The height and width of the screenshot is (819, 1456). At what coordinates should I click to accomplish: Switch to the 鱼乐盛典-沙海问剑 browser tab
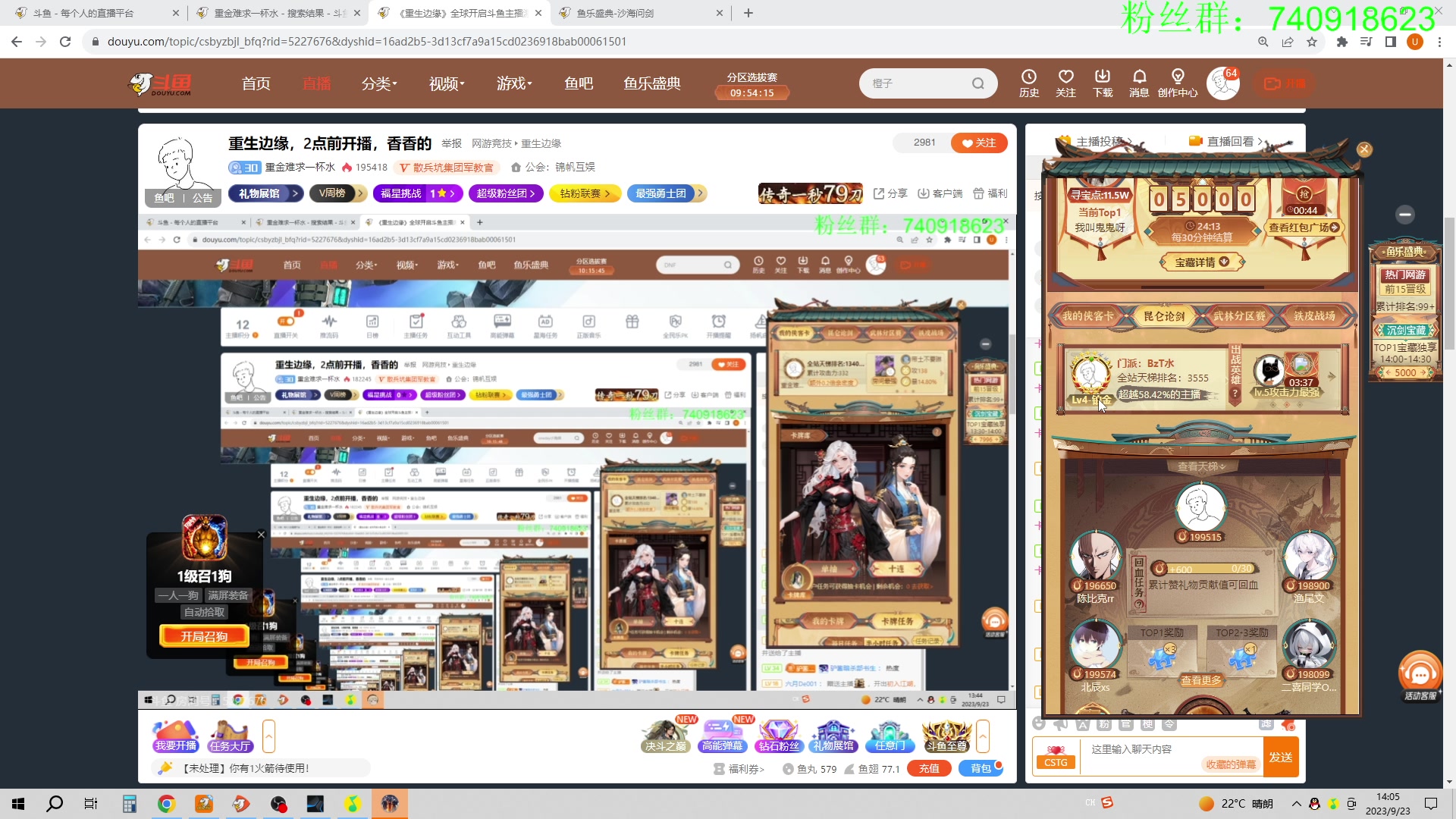[641, 13]
